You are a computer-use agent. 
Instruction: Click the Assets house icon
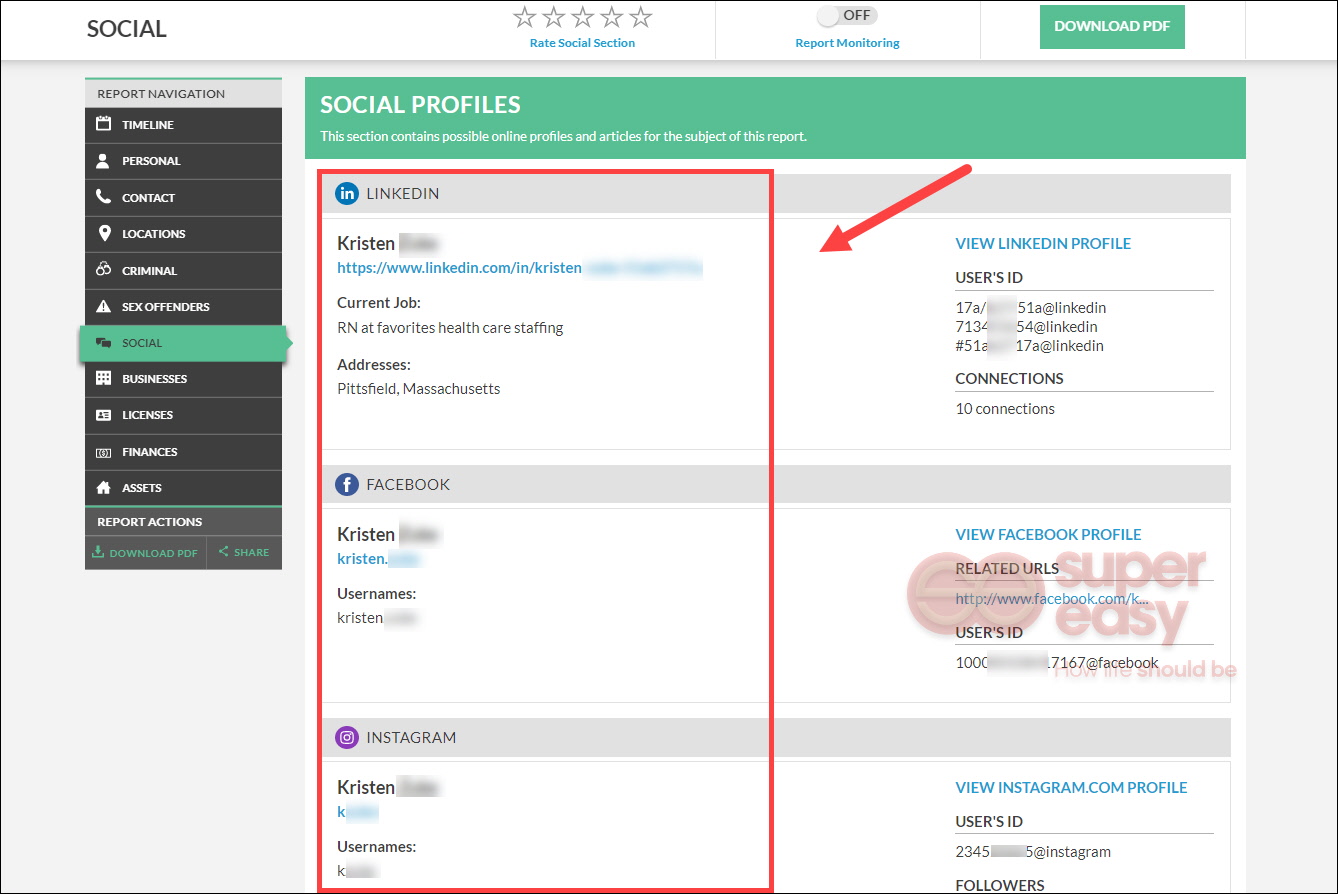point(103,488)
